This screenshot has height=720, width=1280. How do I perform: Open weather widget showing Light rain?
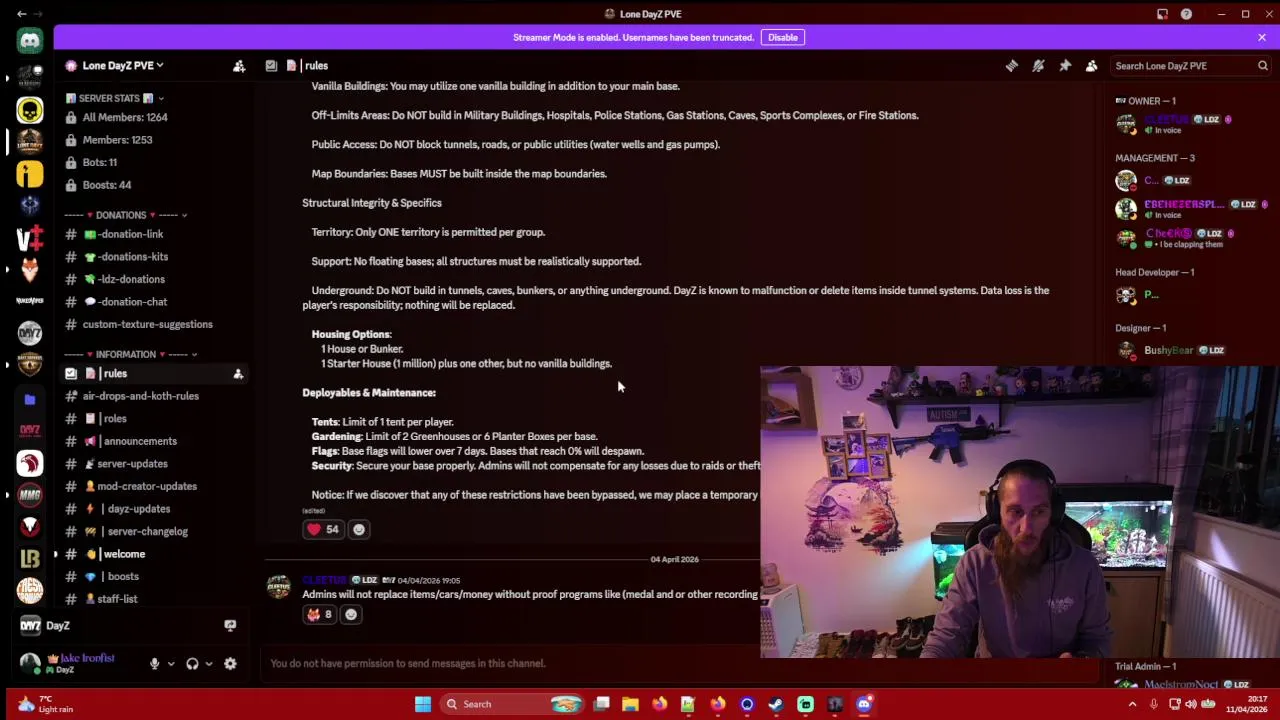46,704
